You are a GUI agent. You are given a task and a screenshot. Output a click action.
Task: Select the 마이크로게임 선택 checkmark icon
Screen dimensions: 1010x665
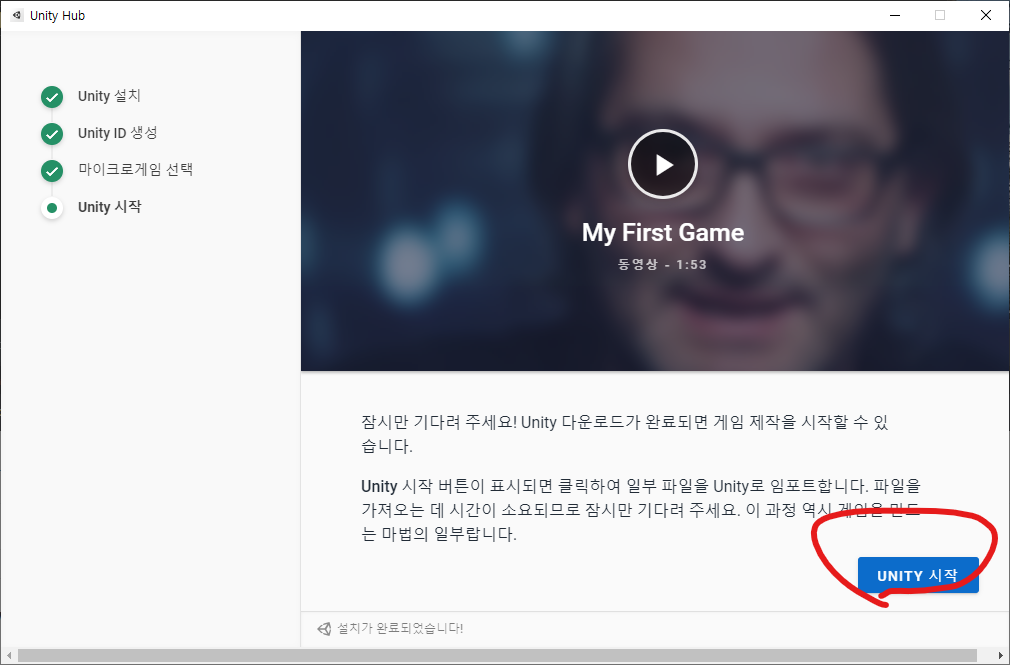pos(52,171)
